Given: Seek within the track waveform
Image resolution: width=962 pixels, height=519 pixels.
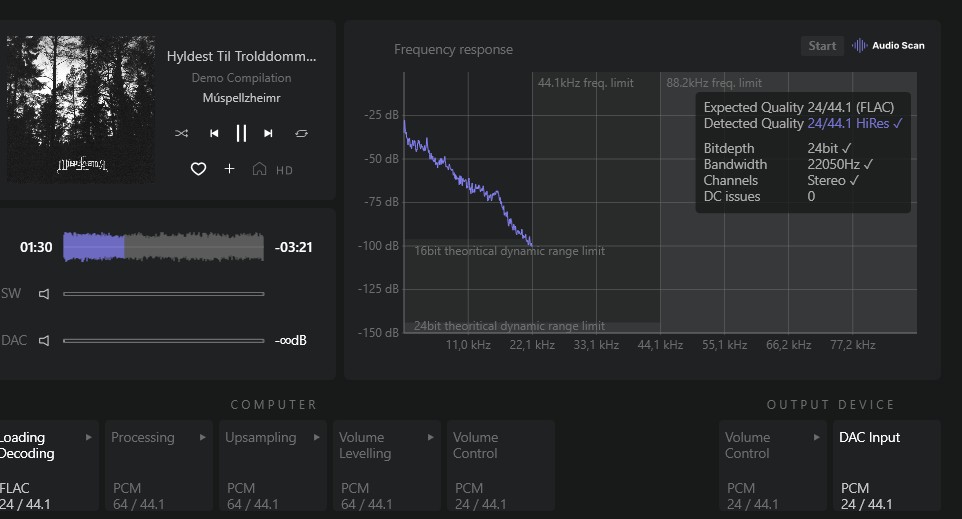Looking at the screenshot, I should pyautogui.click(x=164, y=247).
